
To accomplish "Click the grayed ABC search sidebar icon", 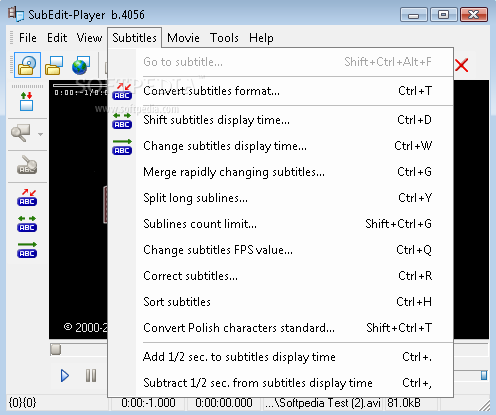I will 27,165.
